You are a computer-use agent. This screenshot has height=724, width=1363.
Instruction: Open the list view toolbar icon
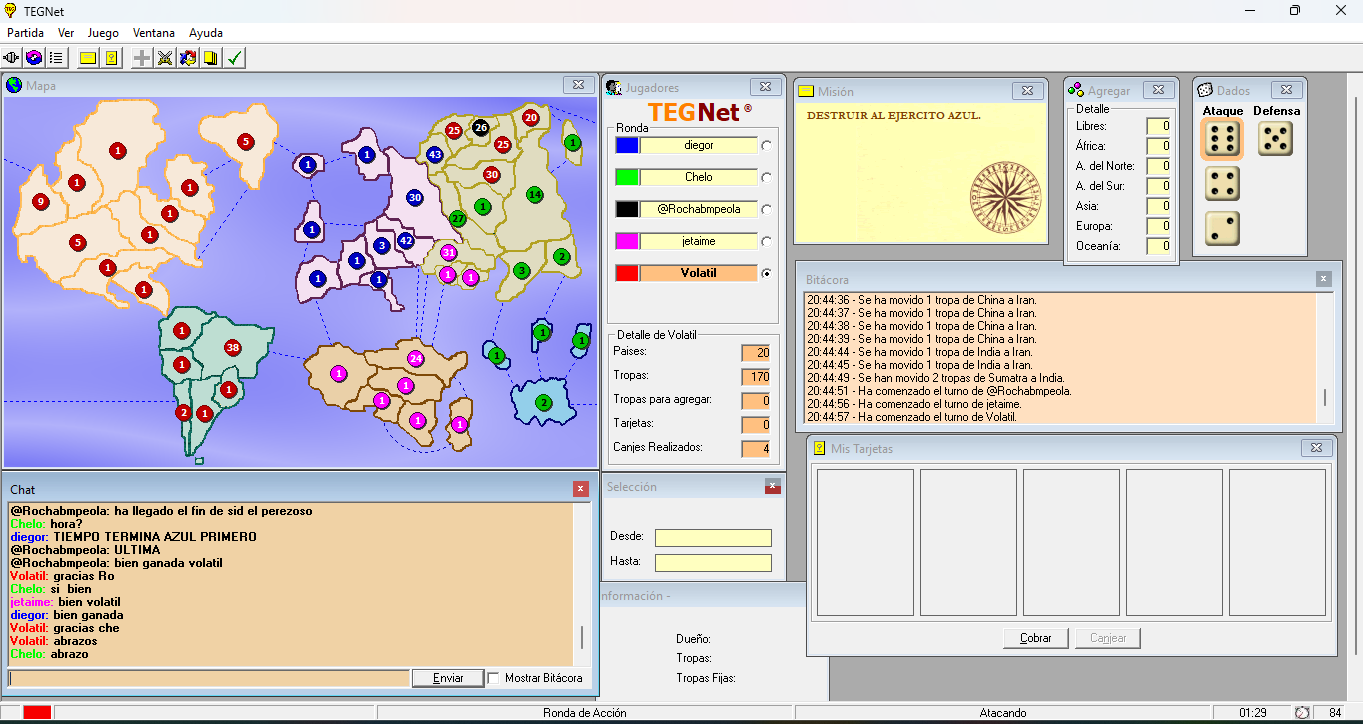click(56, 58)
